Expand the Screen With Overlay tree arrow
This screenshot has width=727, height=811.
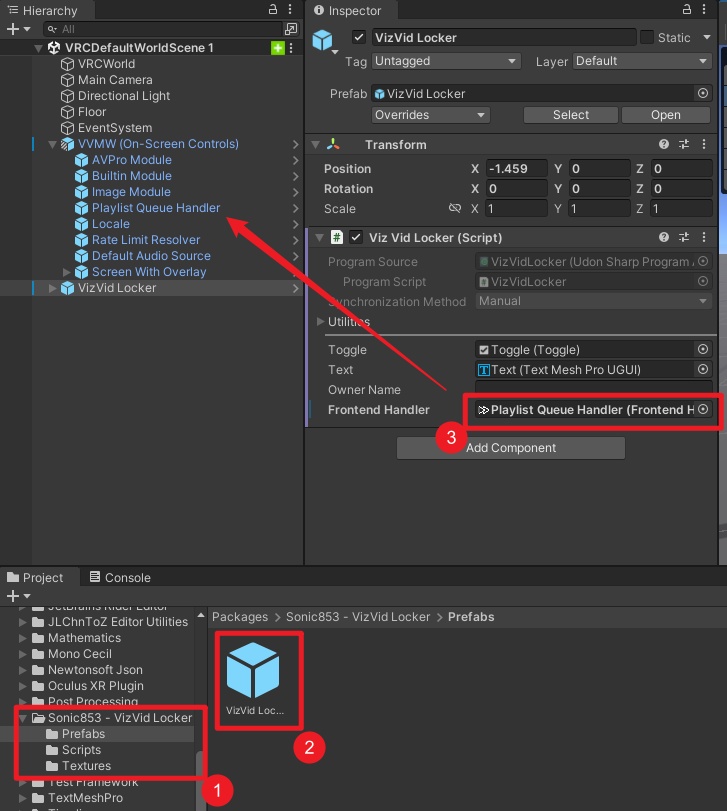coord(66,272)
